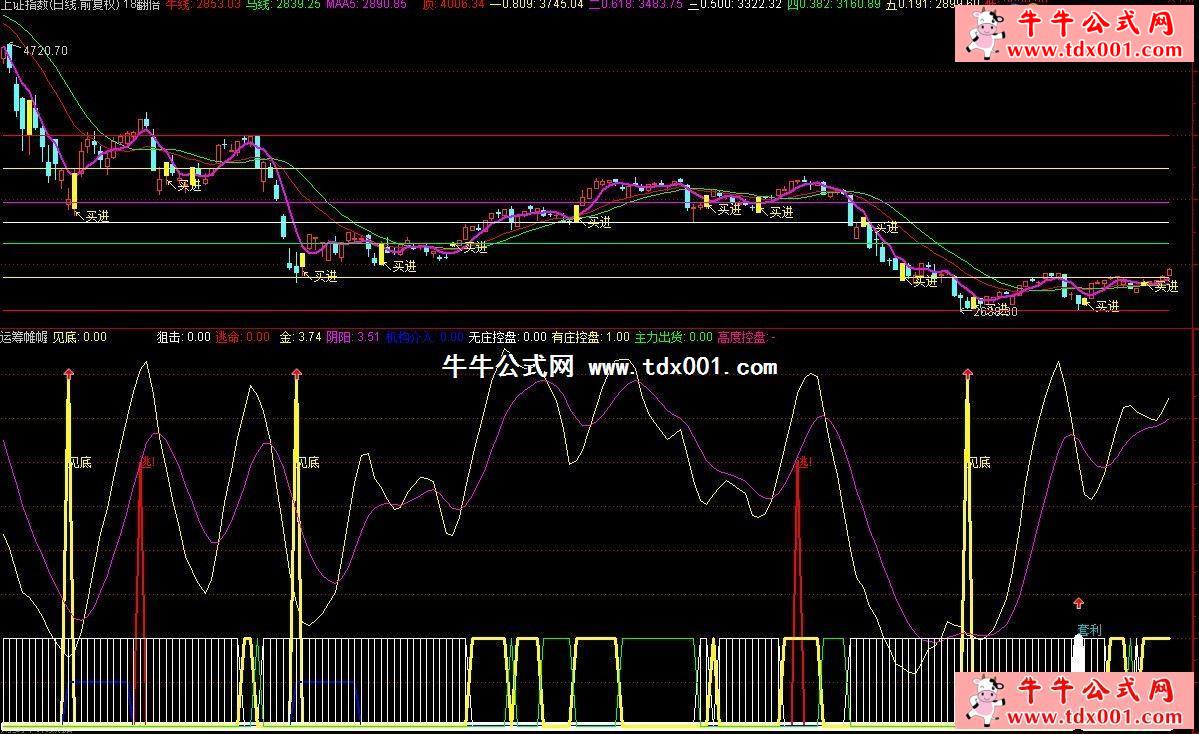
Task: Select the 阴阳: 3.51 readout
Action: 353,337
